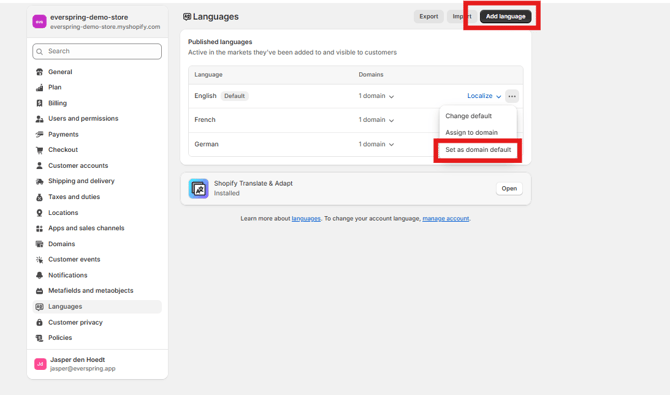Click the Export button
This screenshot has height=395, width=670.
tap(429, 16)
